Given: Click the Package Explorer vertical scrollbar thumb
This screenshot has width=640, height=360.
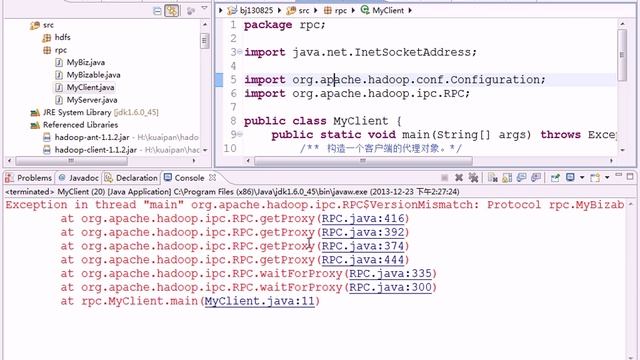Looking at the screenshot, I should [204, 40].
